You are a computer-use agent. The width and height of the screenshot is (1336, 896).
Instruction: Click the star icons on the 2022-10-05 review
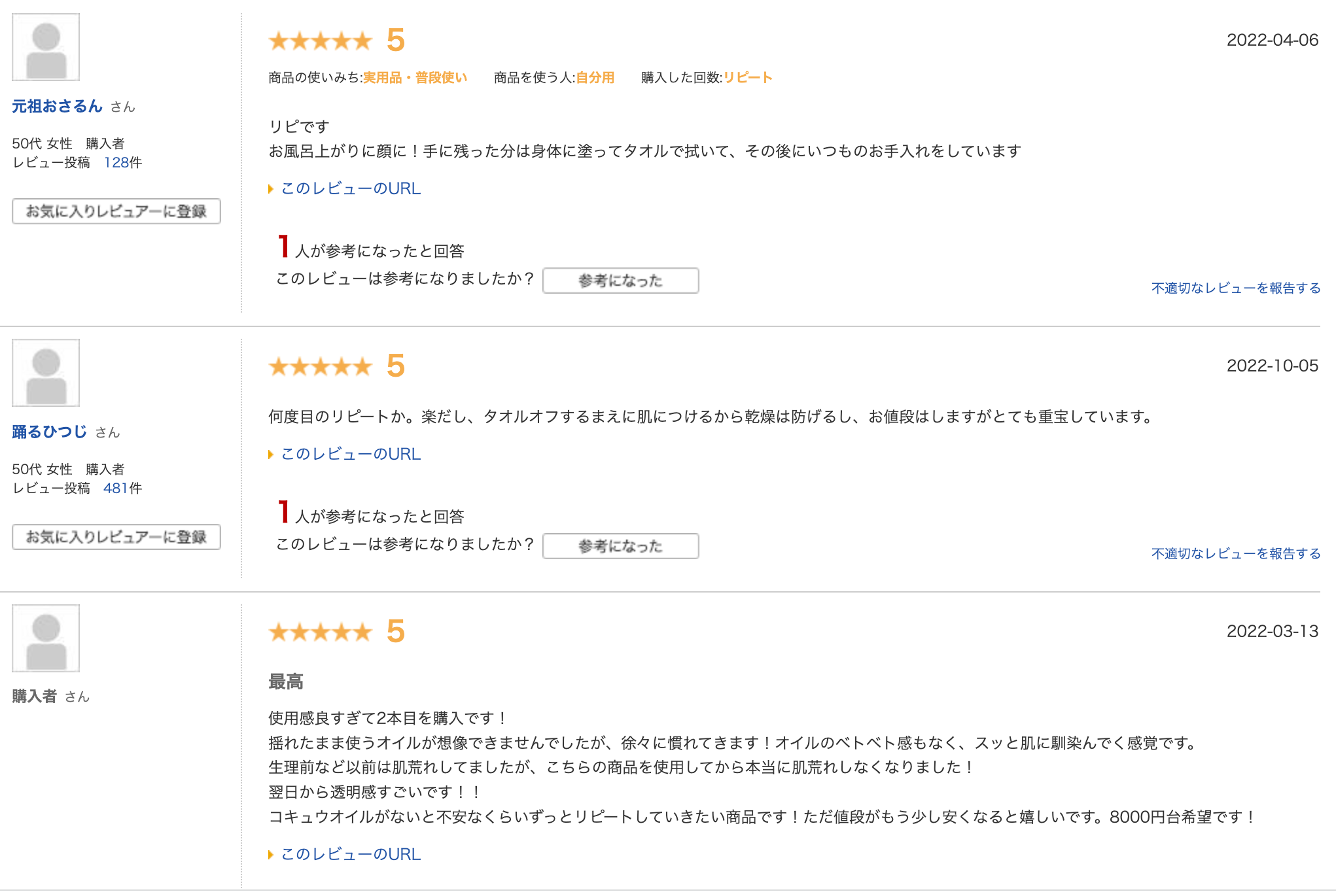click(320, 366)
